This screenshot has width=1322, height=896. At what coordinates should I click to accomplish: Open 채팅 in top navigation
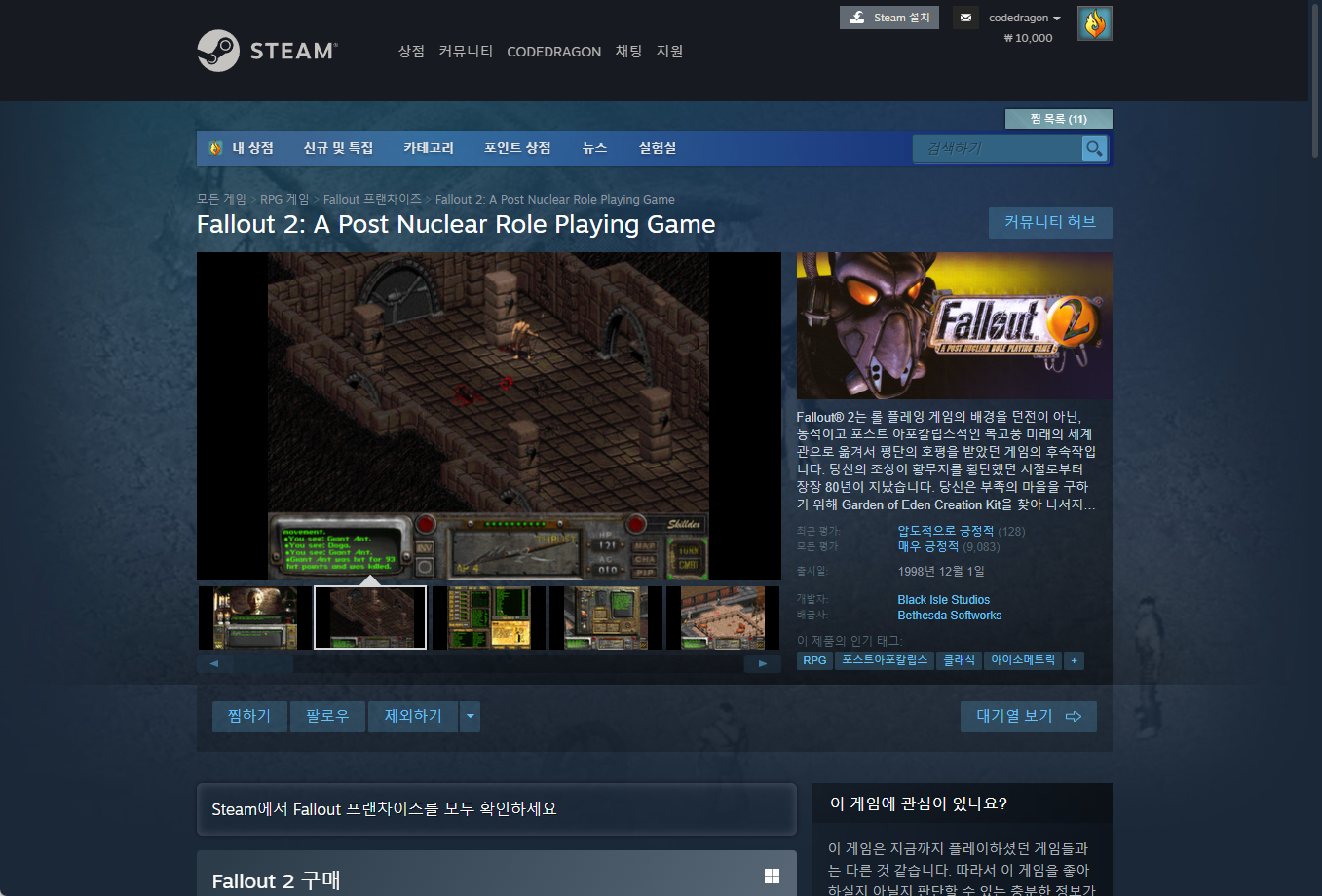628,51
